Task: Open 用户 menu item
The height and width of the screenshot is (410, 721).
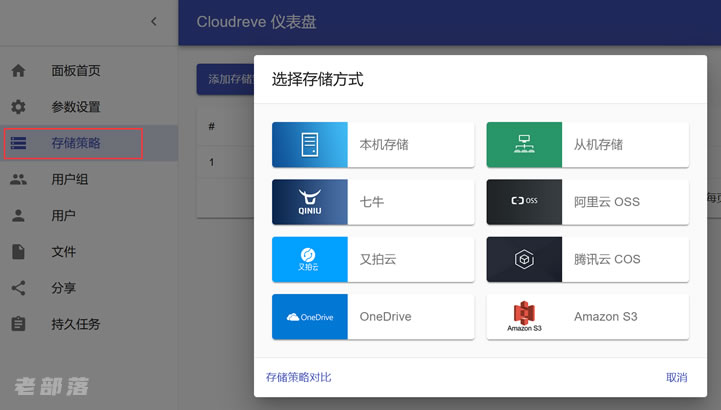Action: coord(63,216)
